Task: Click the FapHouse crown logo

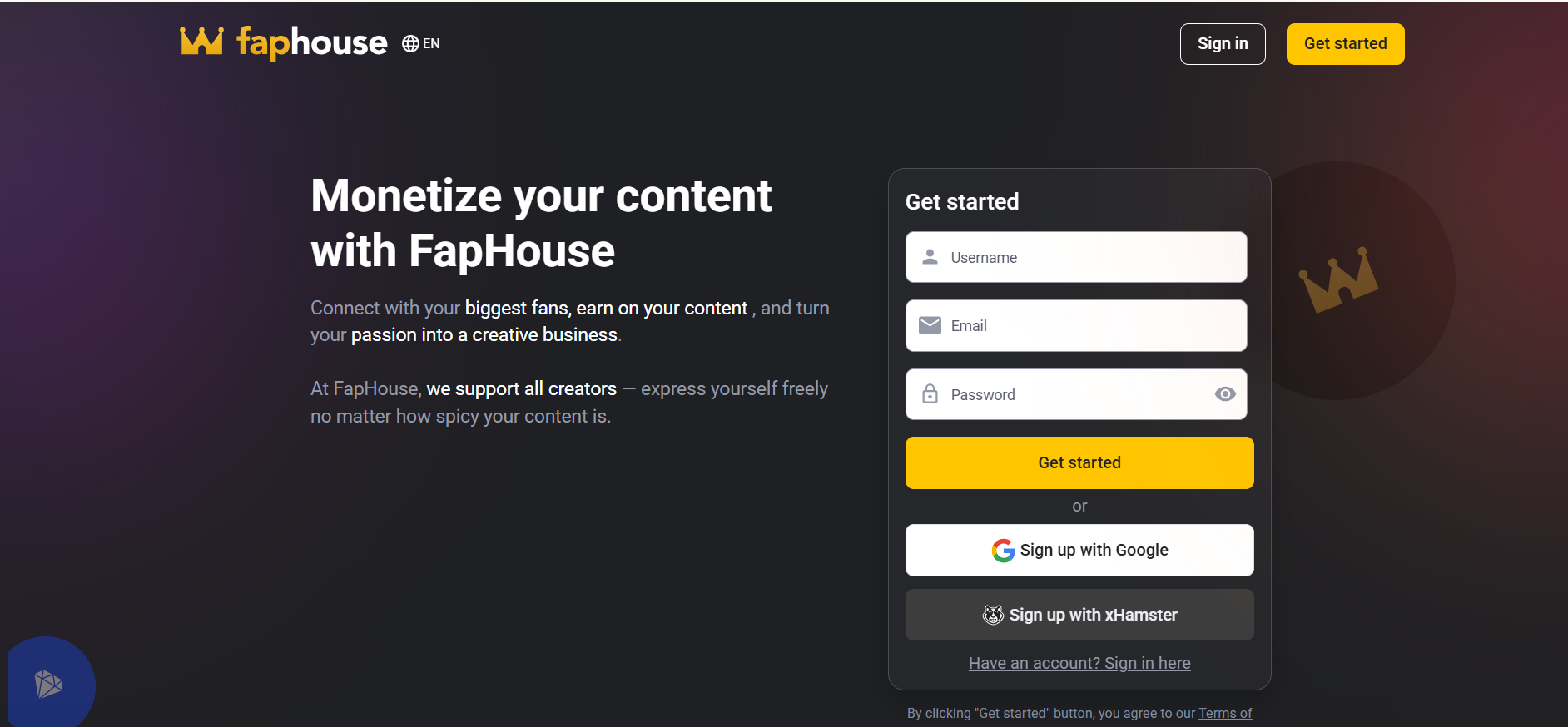Action: 202,42
